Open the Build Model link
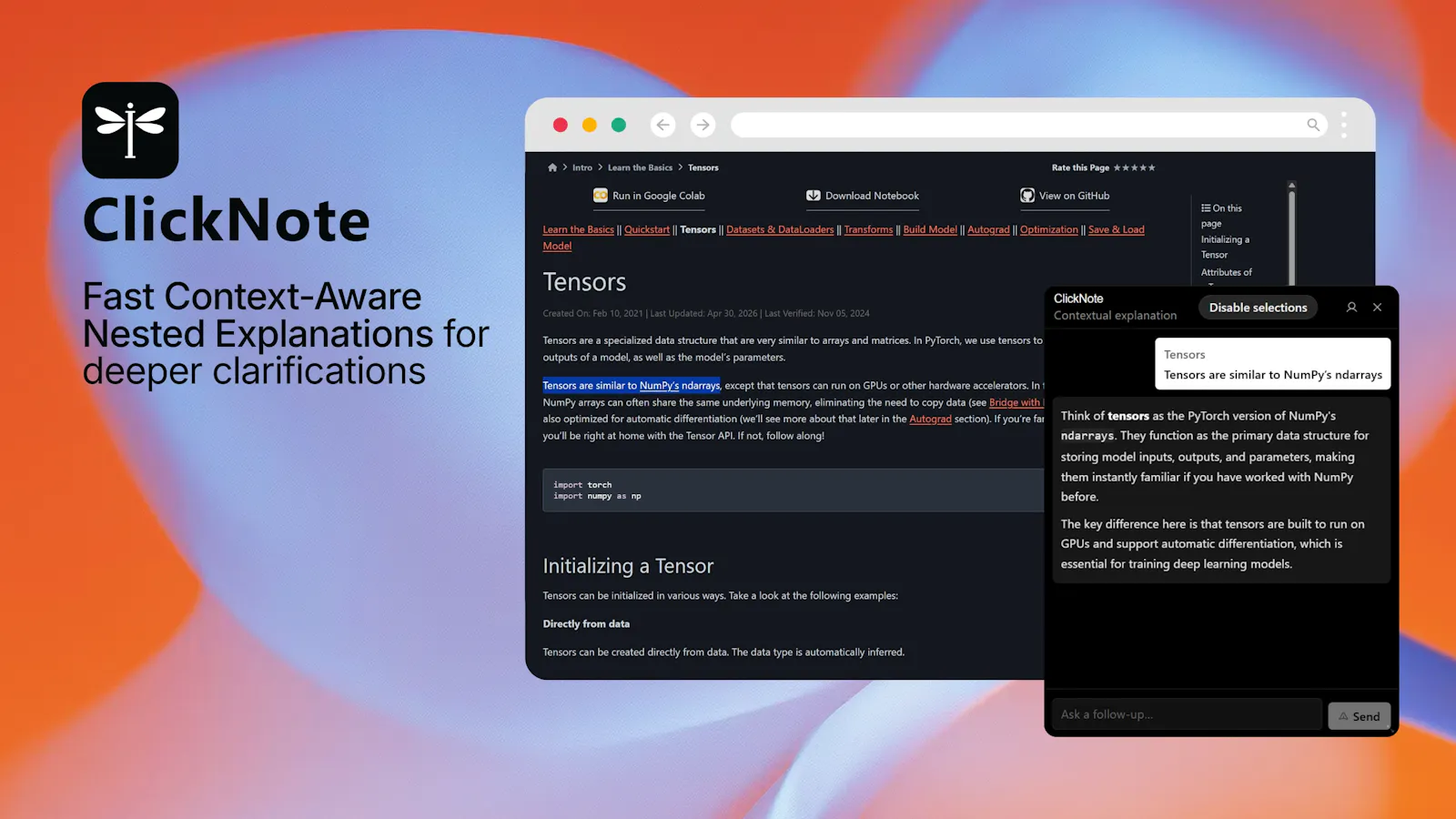Image resolution: width=1456 pixels, height=819 pixels. pyautogui.click(x=930, y=229)
